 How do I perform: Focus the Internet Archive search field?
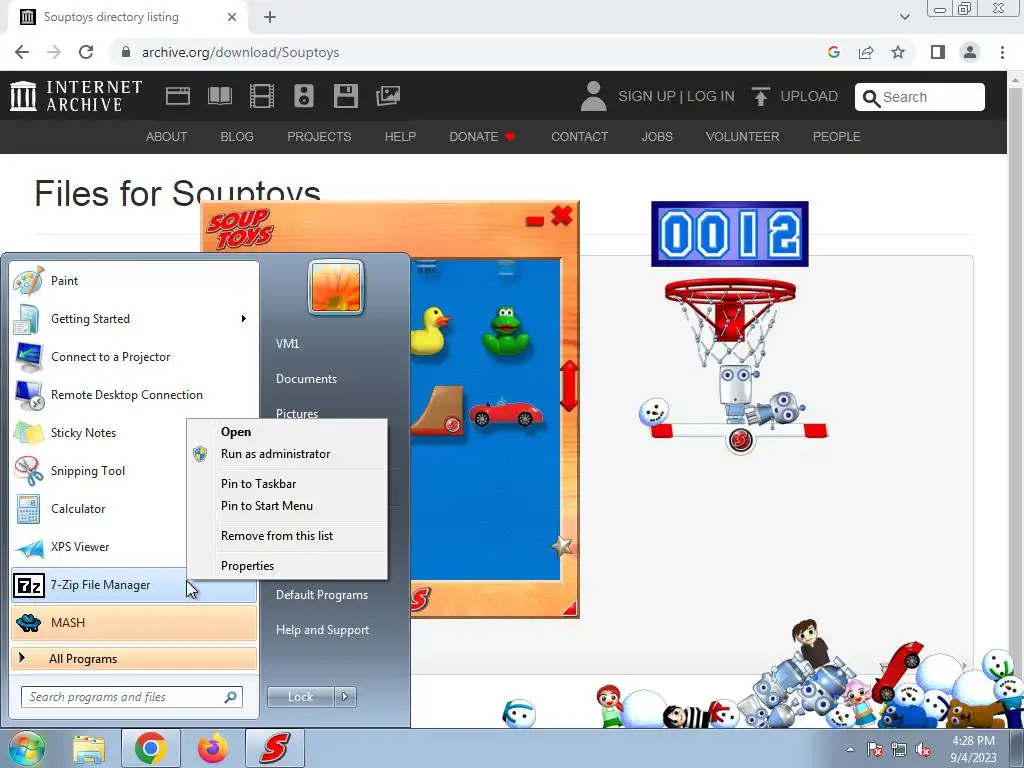coord(920,97)
